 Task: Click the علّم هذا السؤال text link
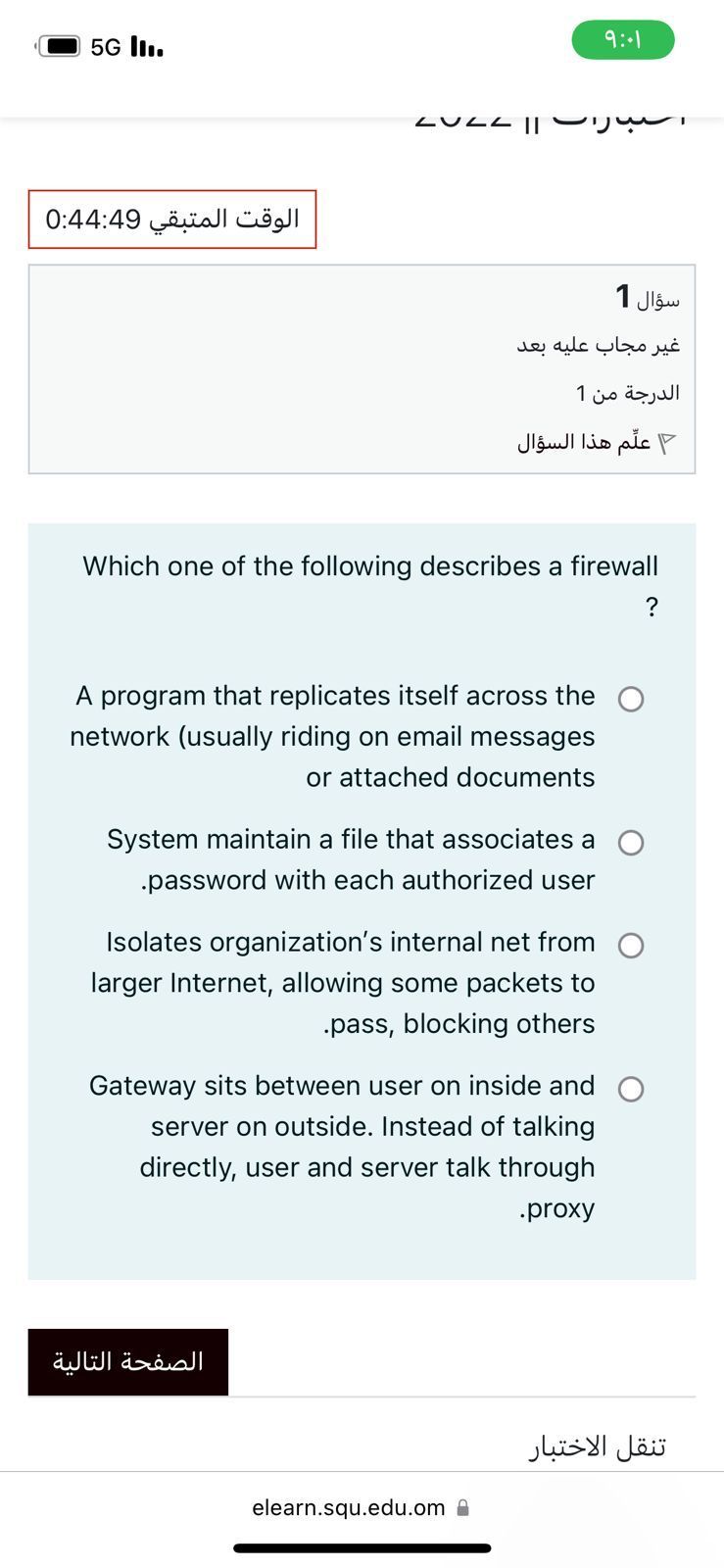click(x=584, y=442)
